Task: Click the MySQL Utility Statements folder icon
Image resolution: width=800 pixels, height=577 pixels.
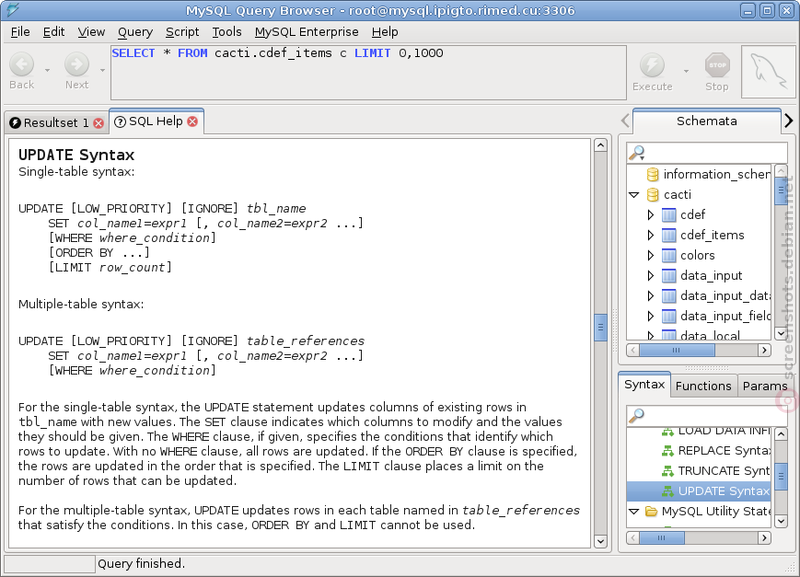Action: click(x=651, y=511)
